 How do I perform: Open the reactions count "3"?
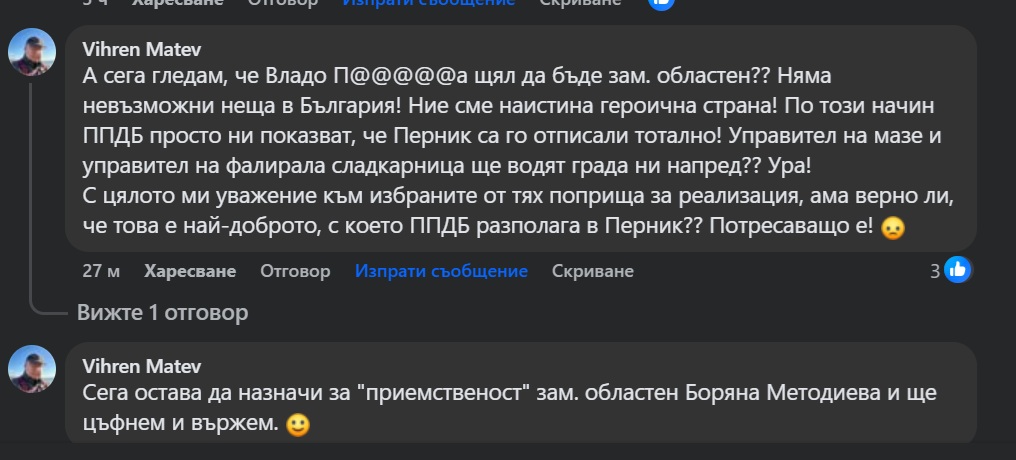coord(935,270)
